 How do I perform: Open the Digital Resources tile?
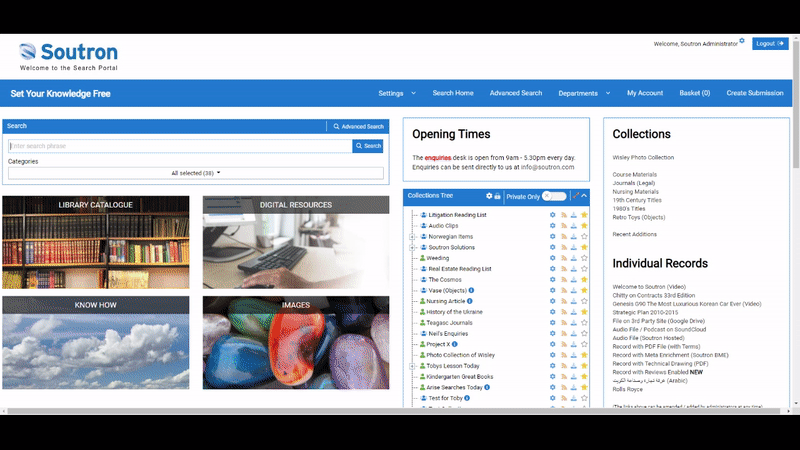tap(296, 242)
